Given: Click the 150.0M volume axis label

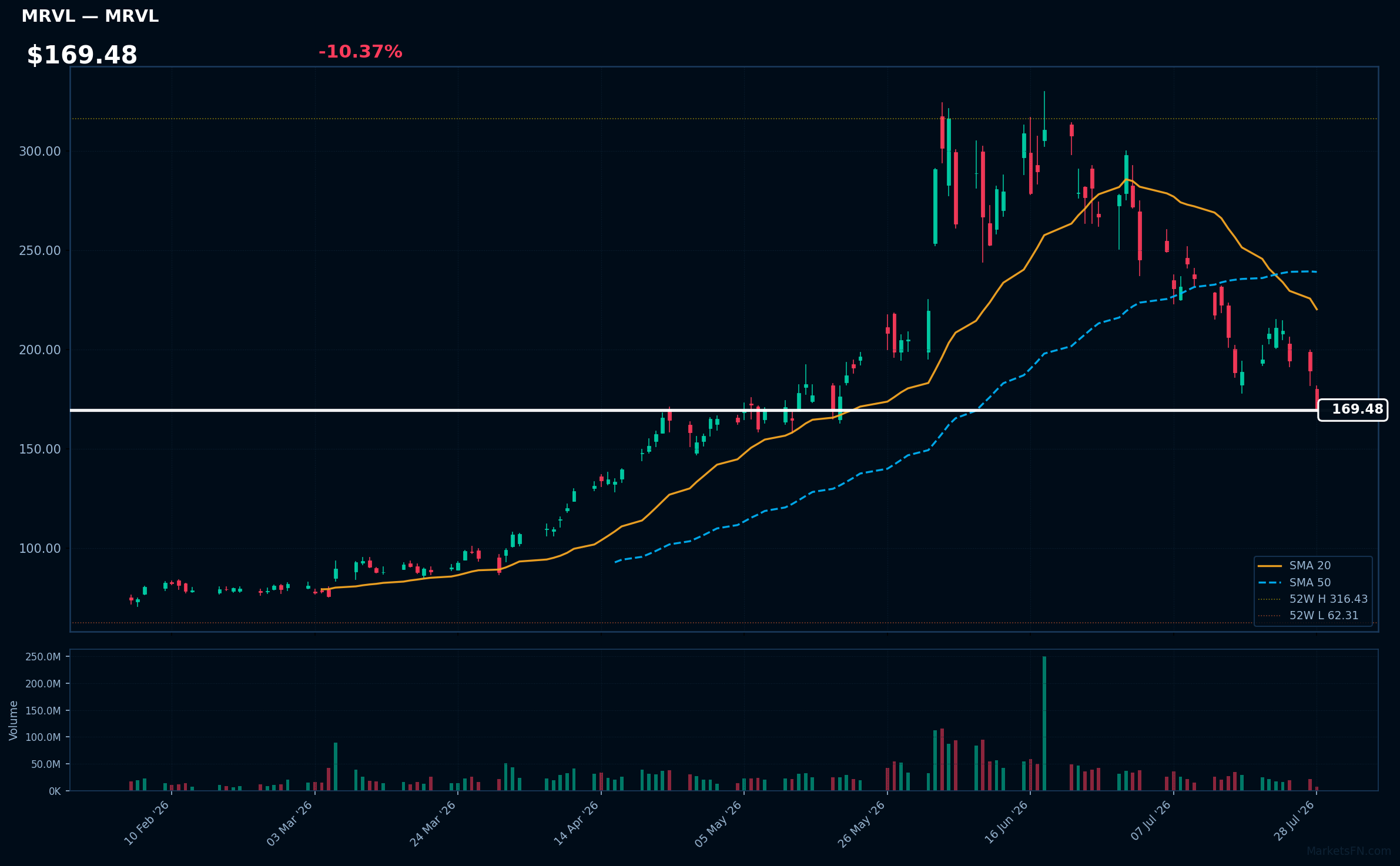Looking at the screenshot, I should (x=43, y=711).
